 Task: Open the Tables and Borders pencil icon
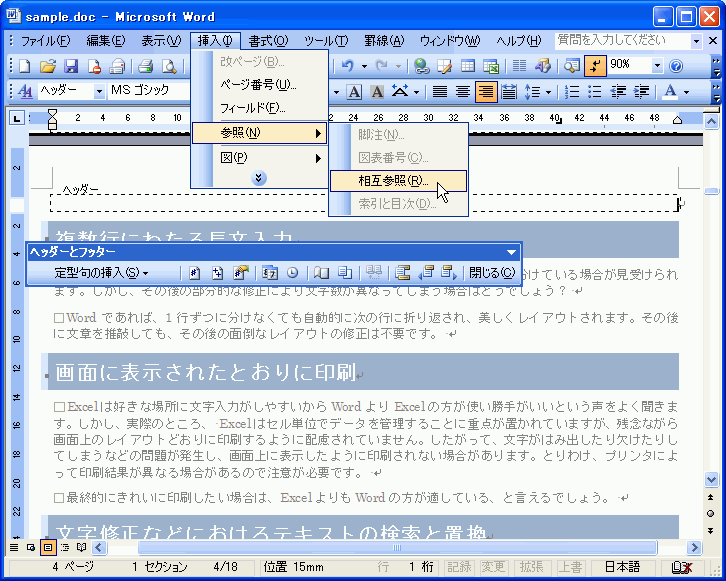(x=444, y=66)
